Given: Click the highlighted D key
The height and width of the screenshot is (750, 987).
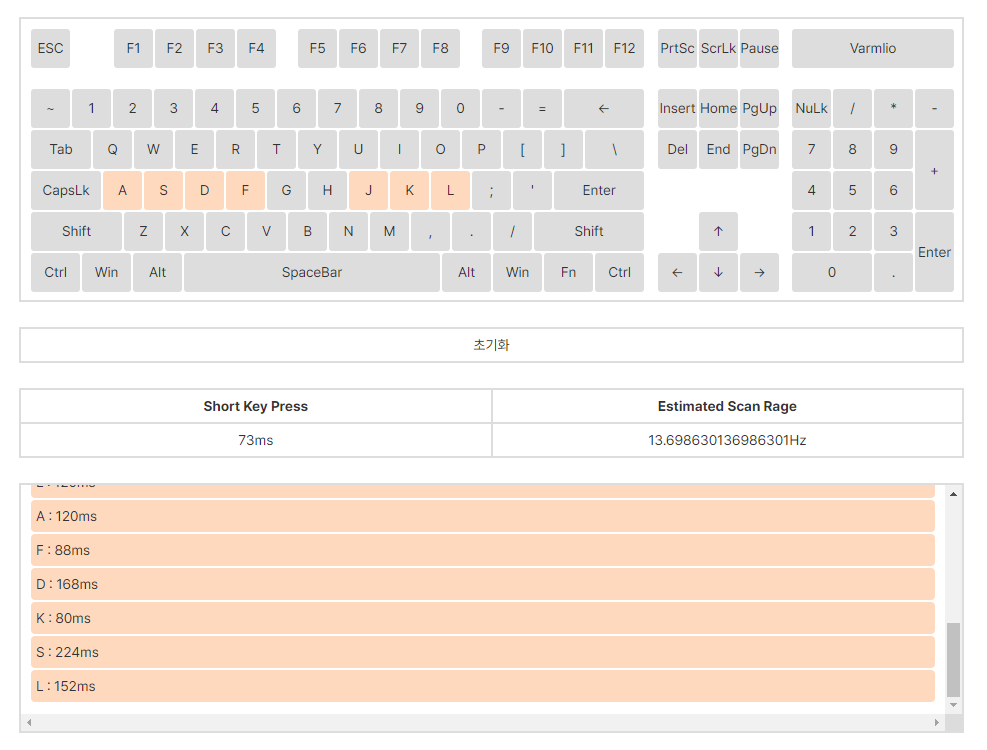Looking at the screenshot, I should 205,190.
